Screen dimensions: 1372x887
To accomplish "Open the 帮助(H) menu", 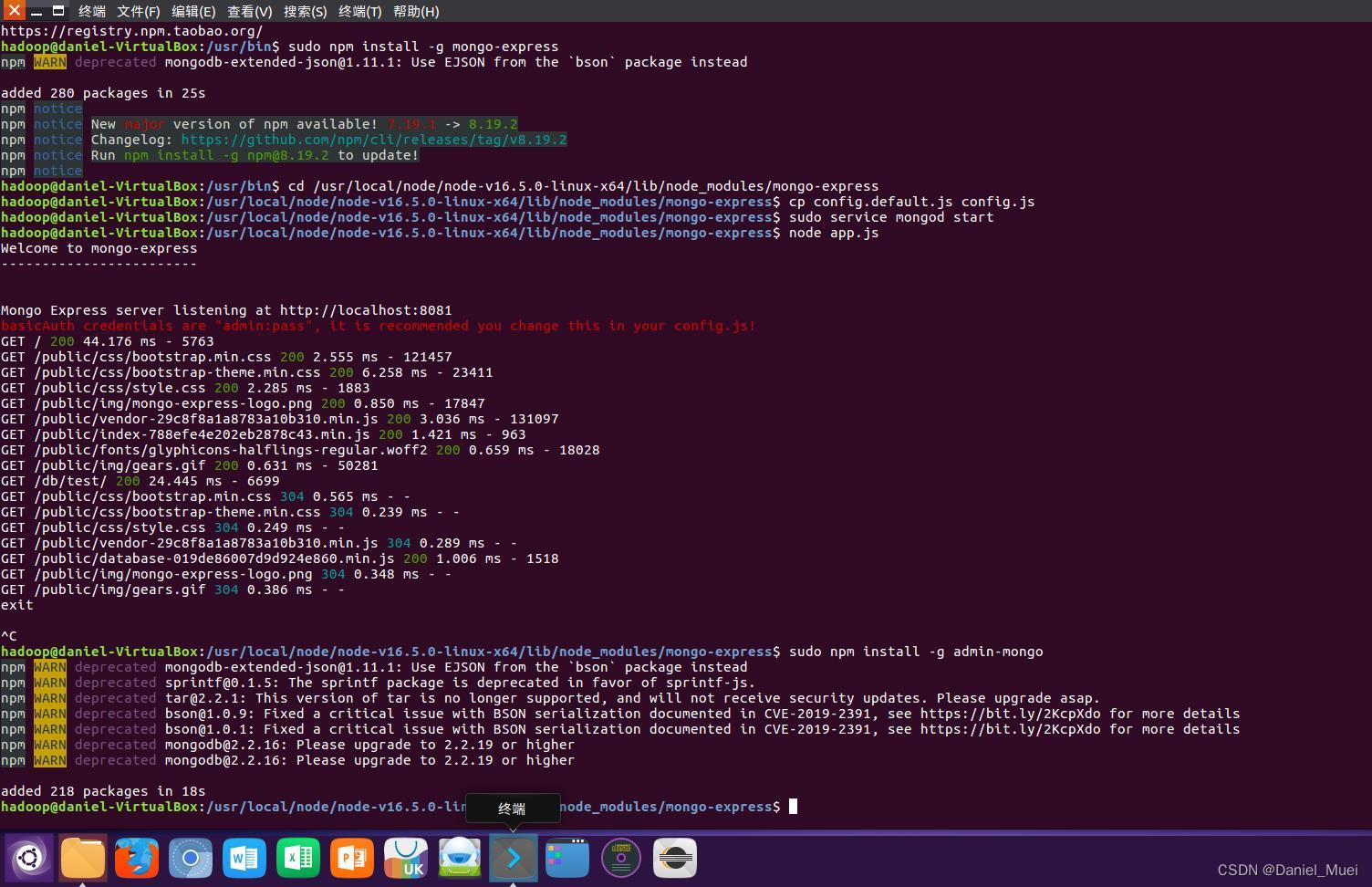I will [x=416, y=12].
